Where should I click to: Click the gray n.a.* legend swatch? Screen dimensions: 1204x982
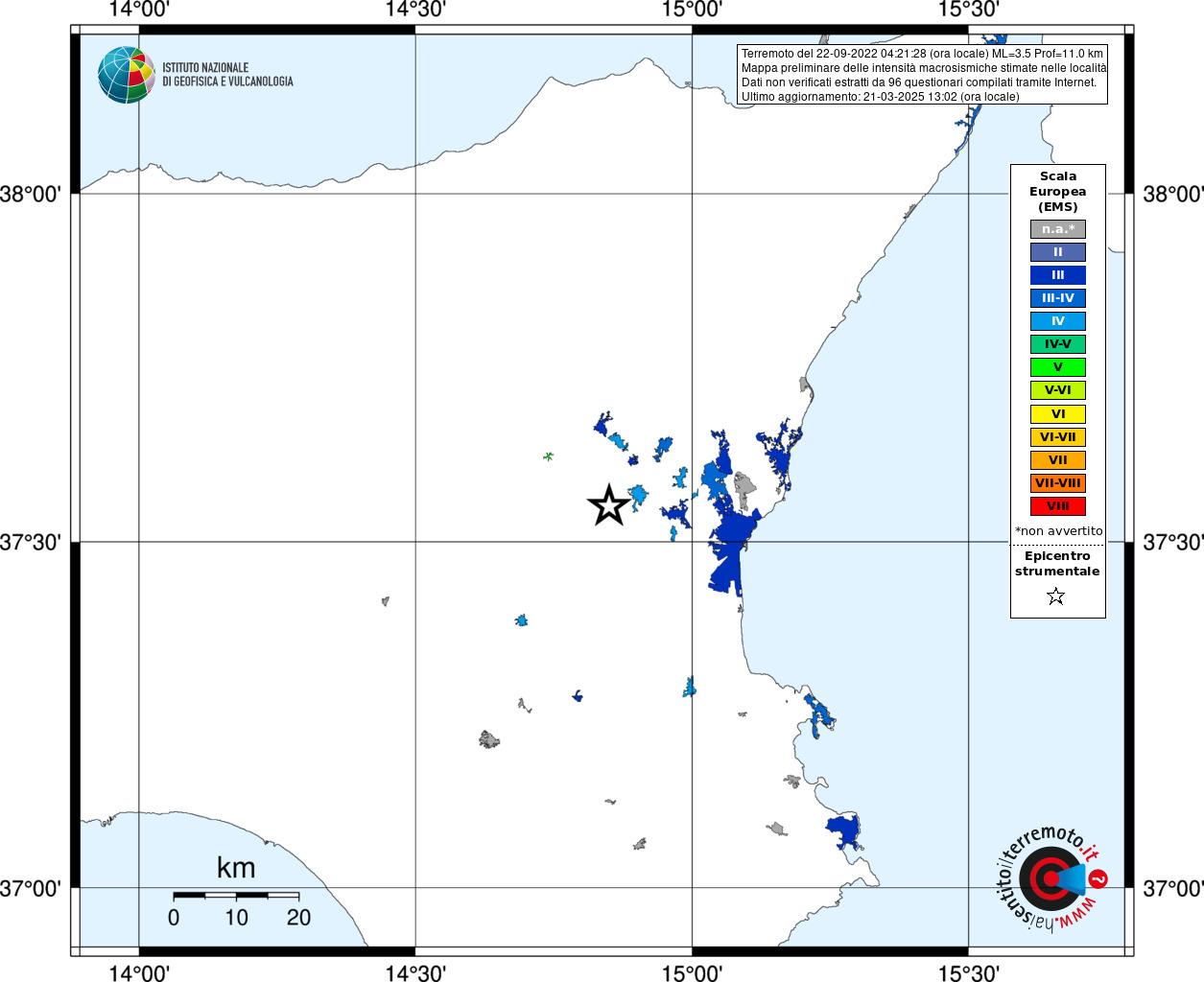coord(1058,229)
